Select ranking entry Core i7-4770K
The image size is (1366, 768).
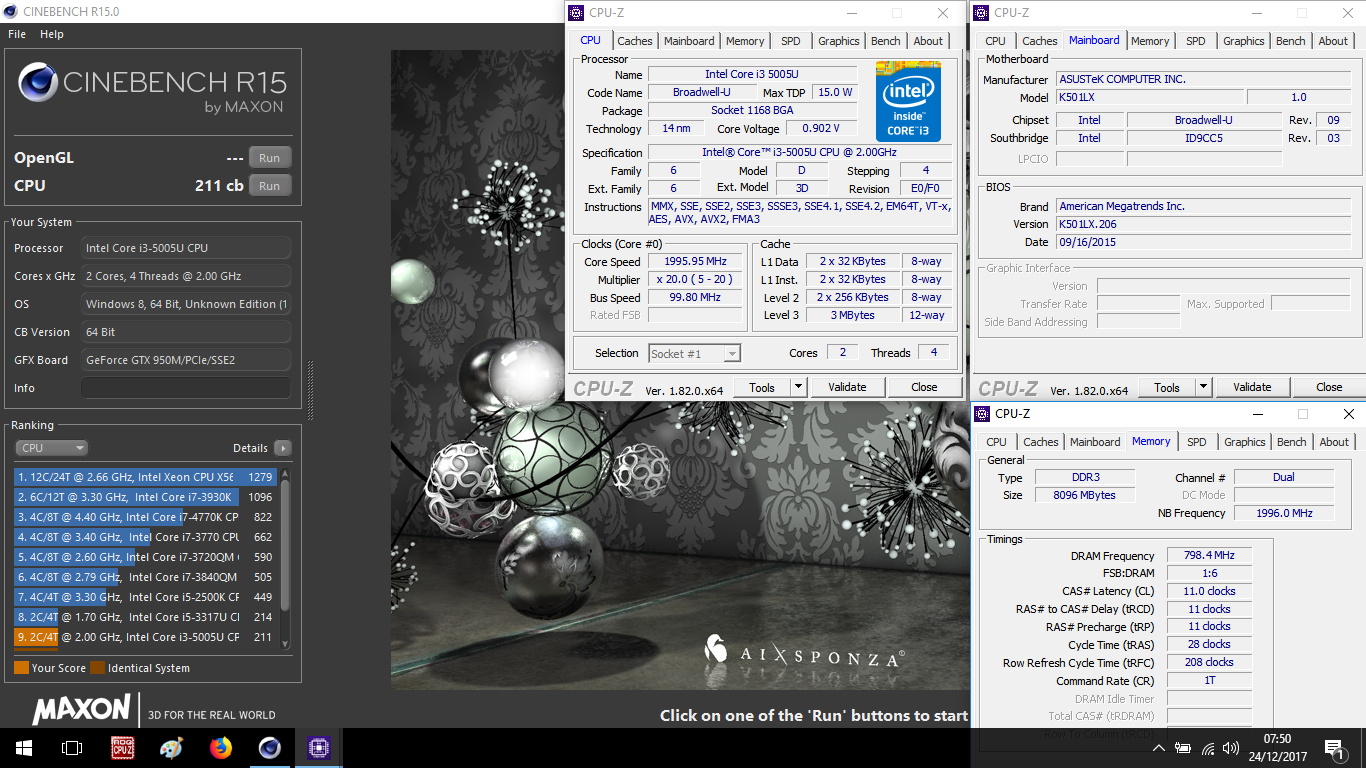point(146,517)
